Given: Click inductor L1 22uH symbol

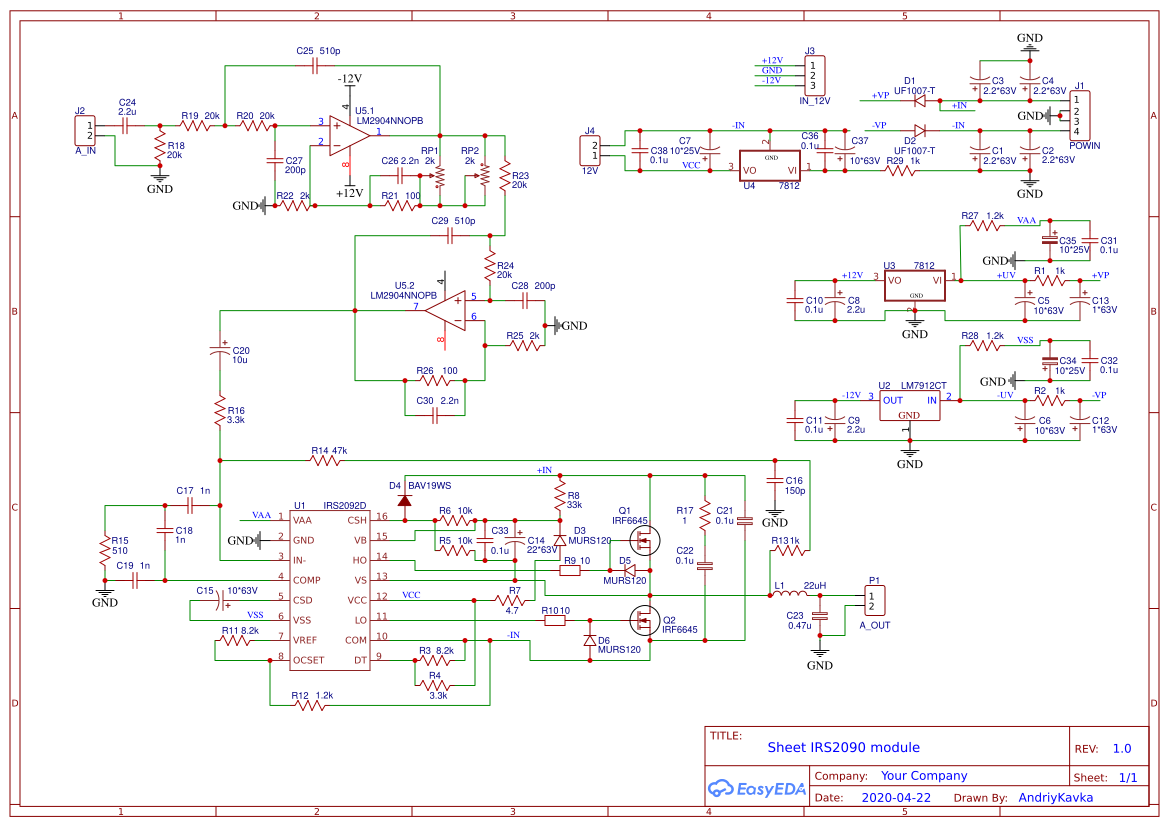Looking at the screenshot, I should [790, 592].
